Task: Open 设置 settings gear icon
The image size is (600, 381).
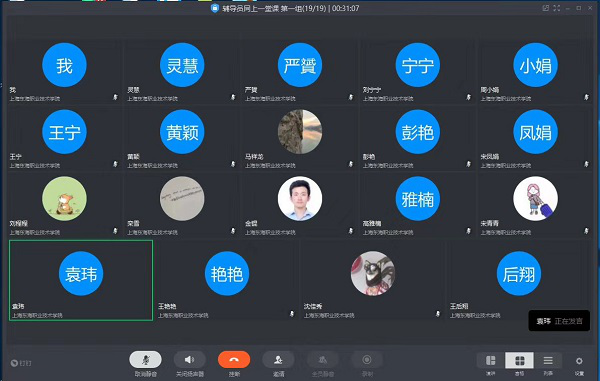Action: pyautogui.click(x=579, y=361)
